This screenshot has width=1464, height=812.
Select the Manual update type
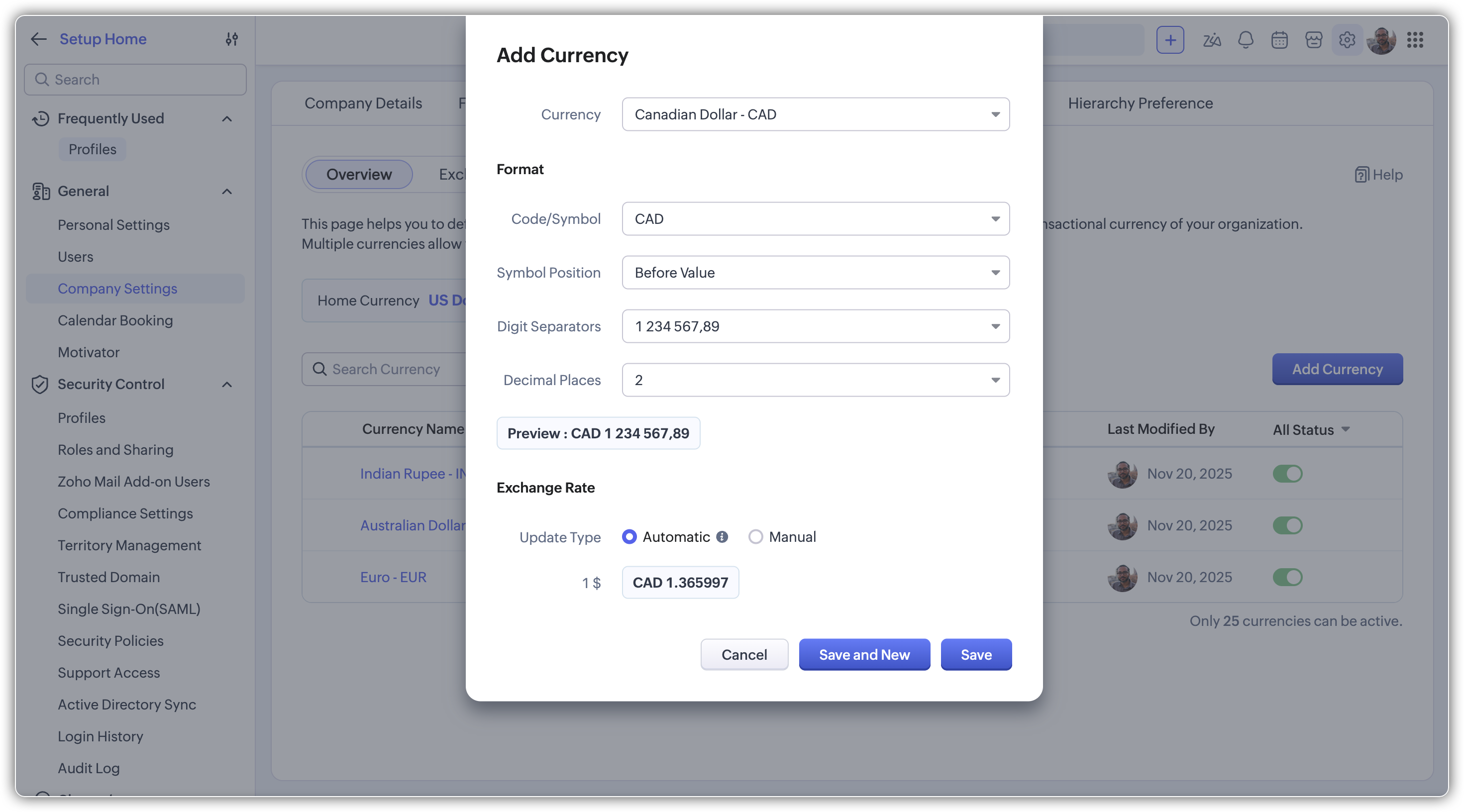pyautogui.click(x=755, y=536)
